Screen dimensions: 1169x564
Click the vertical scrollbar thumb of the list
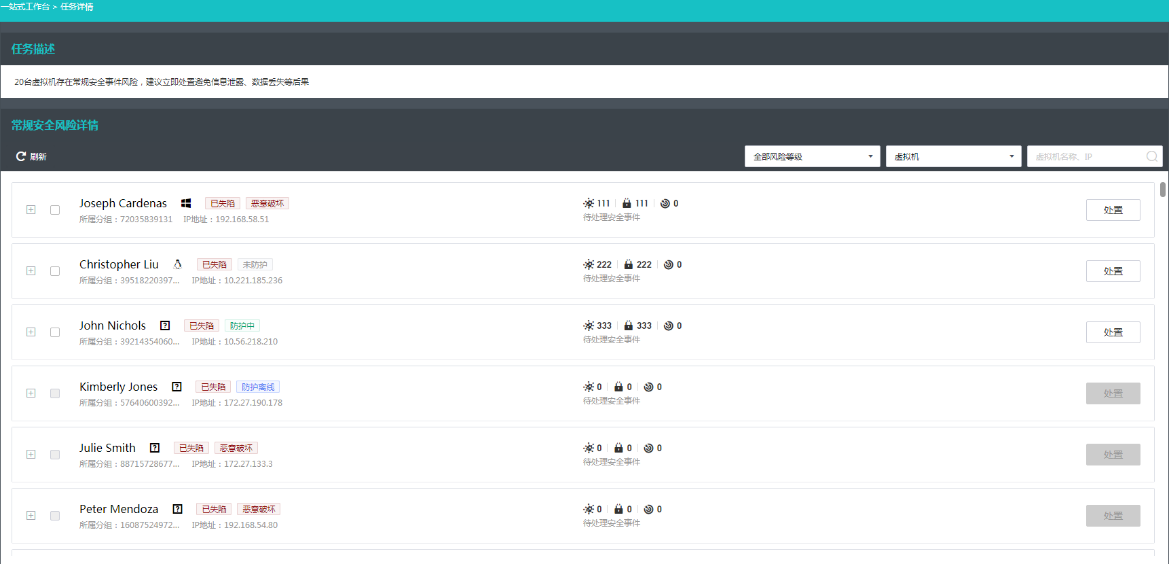1163,190
